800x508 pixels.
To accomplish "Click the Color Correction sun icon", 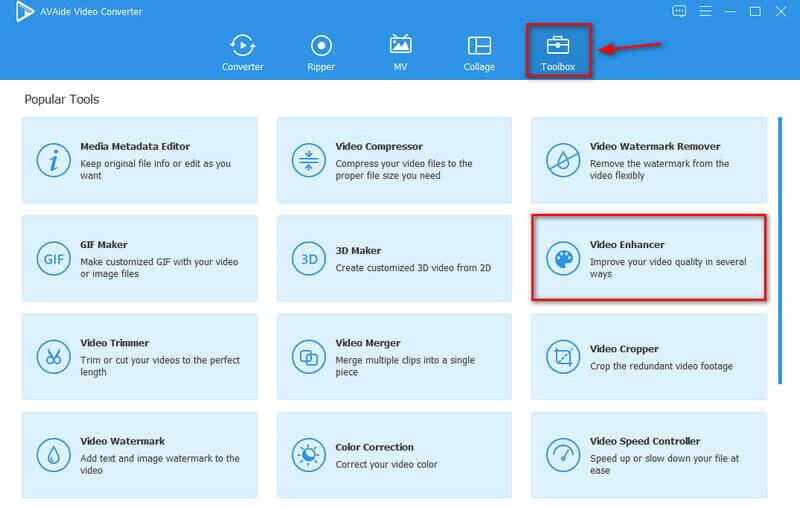I will click(x=308, y=455).
